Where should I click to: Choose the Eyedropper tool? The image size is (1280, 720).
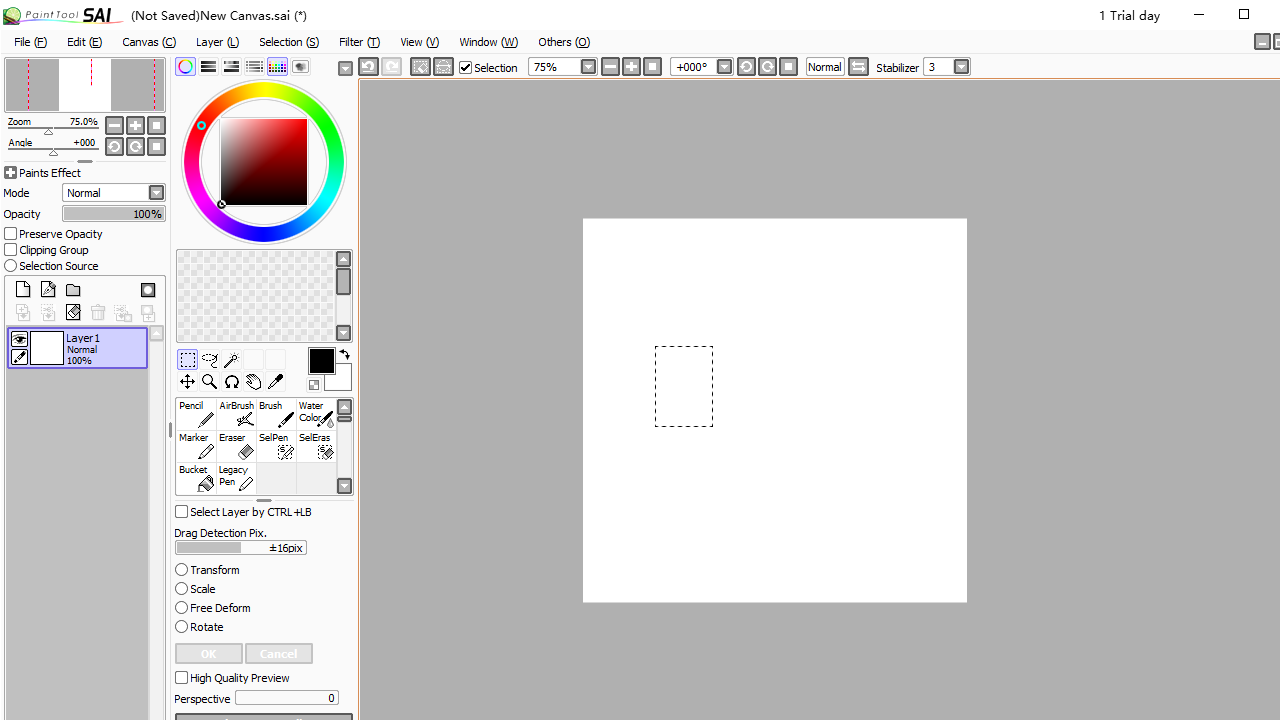point(275,381)
